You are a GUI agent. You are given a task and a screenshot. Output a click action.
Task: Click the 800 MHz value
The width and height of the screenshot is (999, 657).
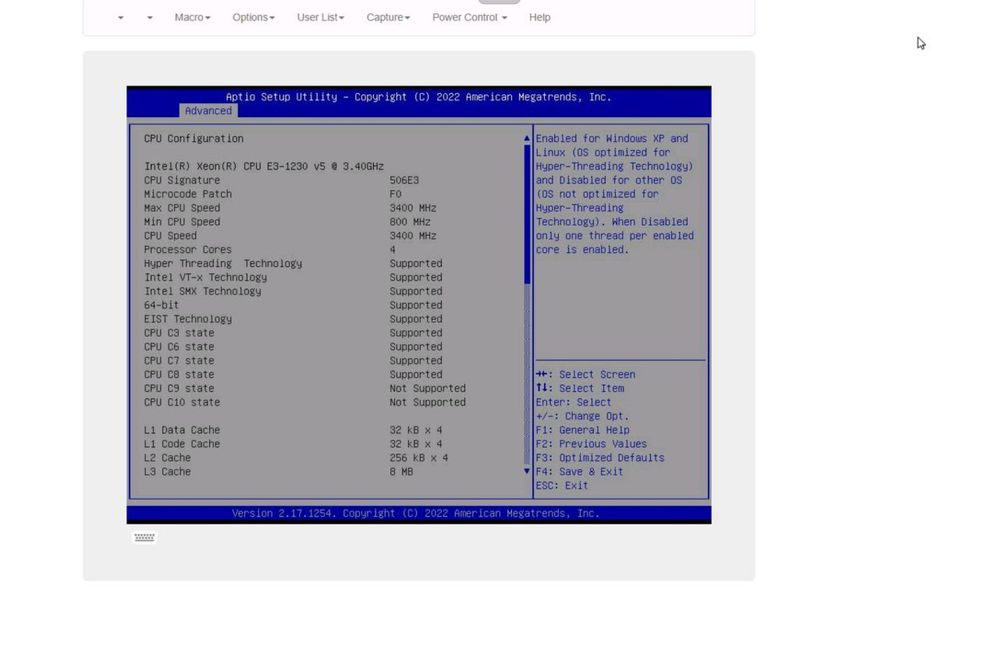[410, 222]
